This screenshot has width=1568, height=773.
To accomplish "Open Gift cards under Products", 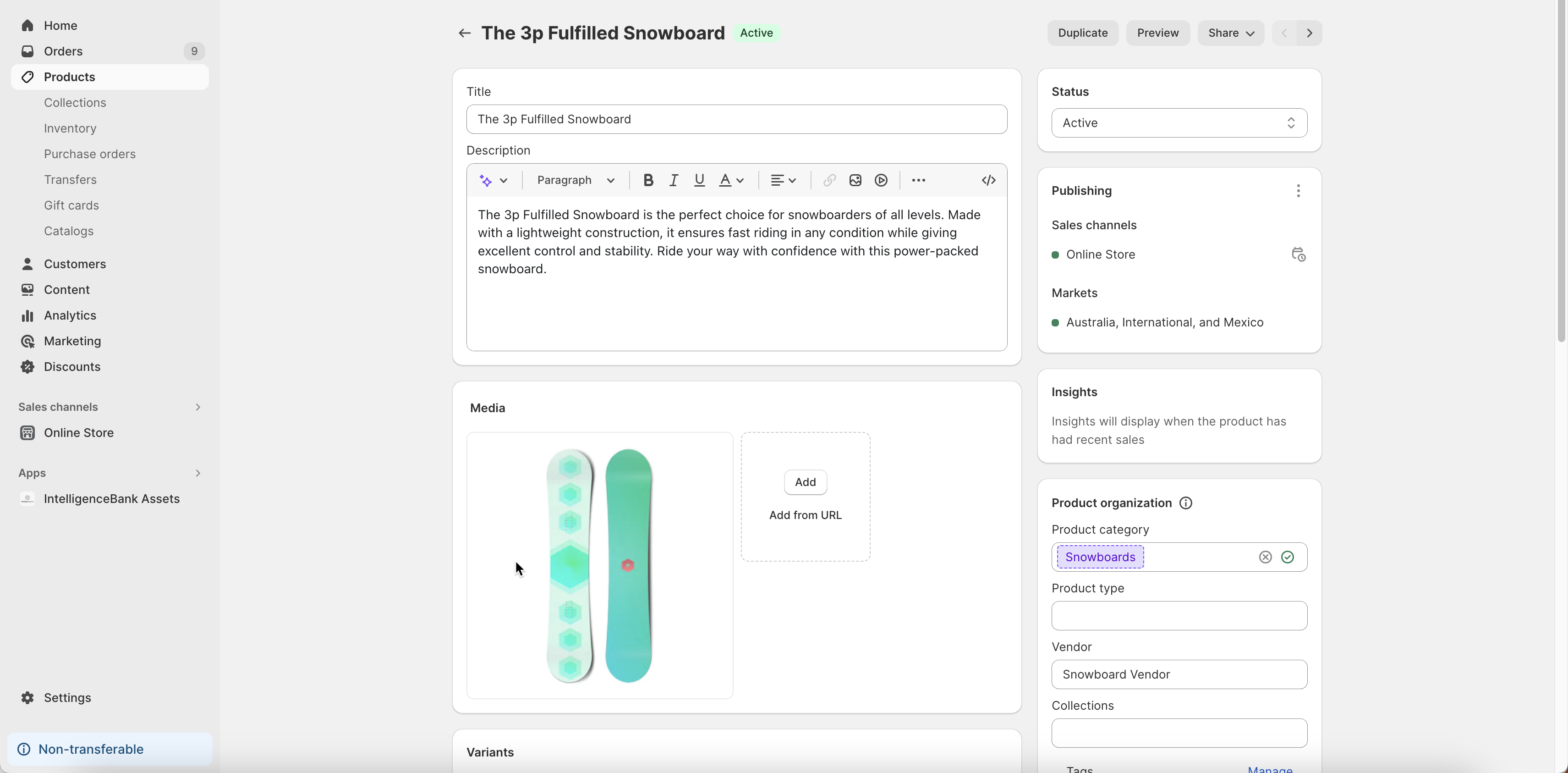I will pos(71,205).
